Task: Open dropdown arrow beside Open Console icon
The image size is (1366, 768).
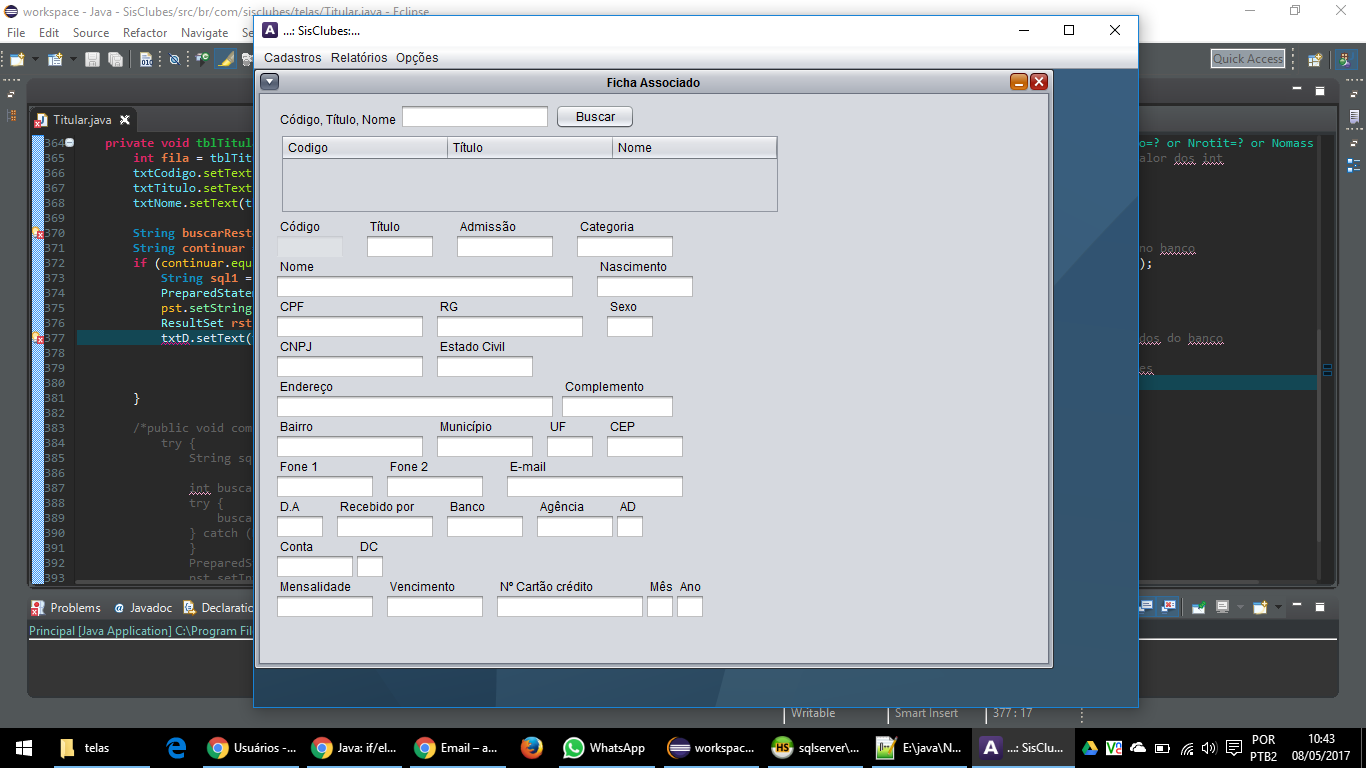Action: pyautogui.click(x=1276, y=607)
